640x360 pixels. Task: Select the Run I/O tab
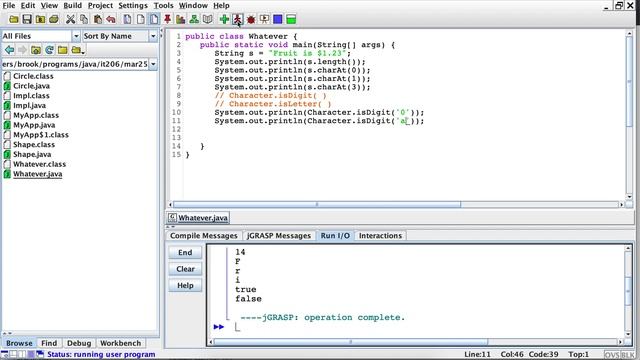[335, 236]
